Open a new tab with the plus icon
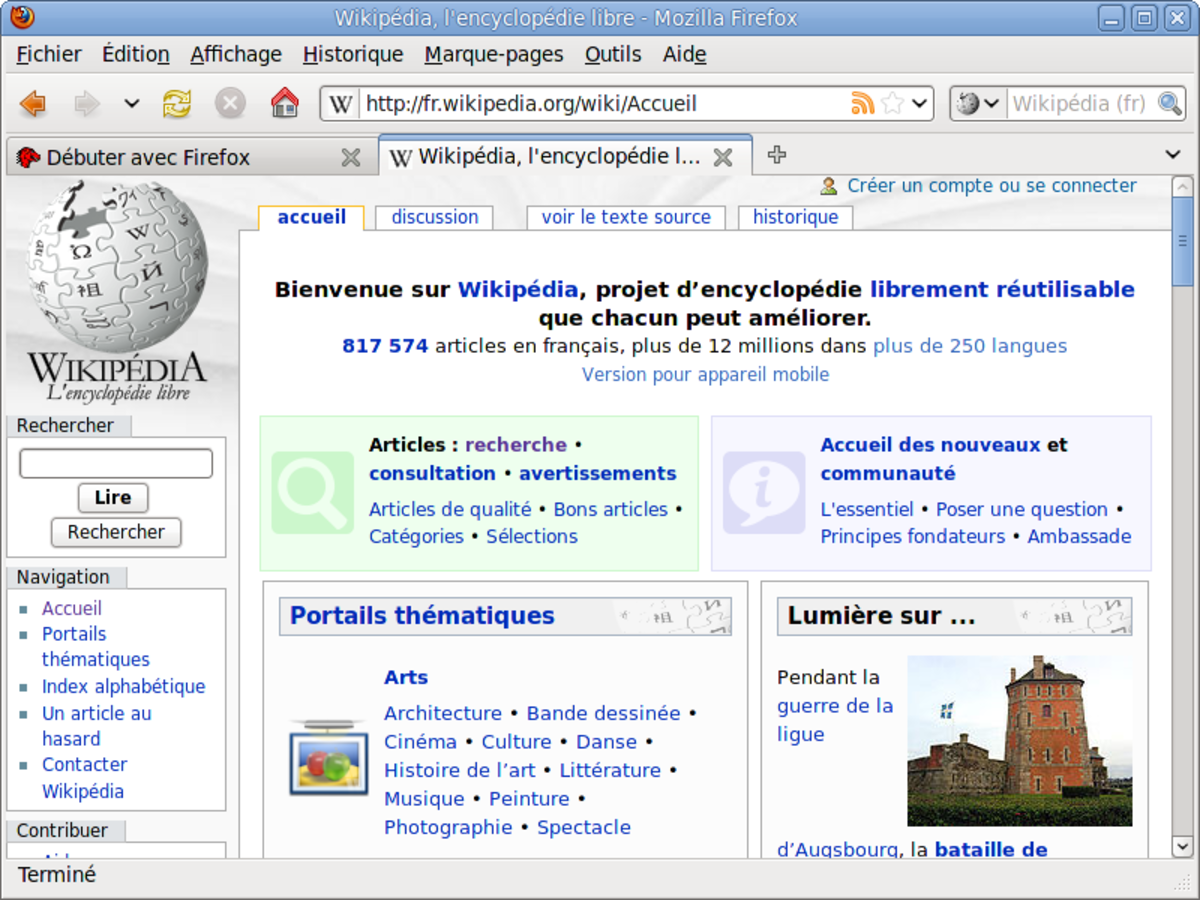The width and height of the screenshot is (1200, 900). tap(777, 155)
